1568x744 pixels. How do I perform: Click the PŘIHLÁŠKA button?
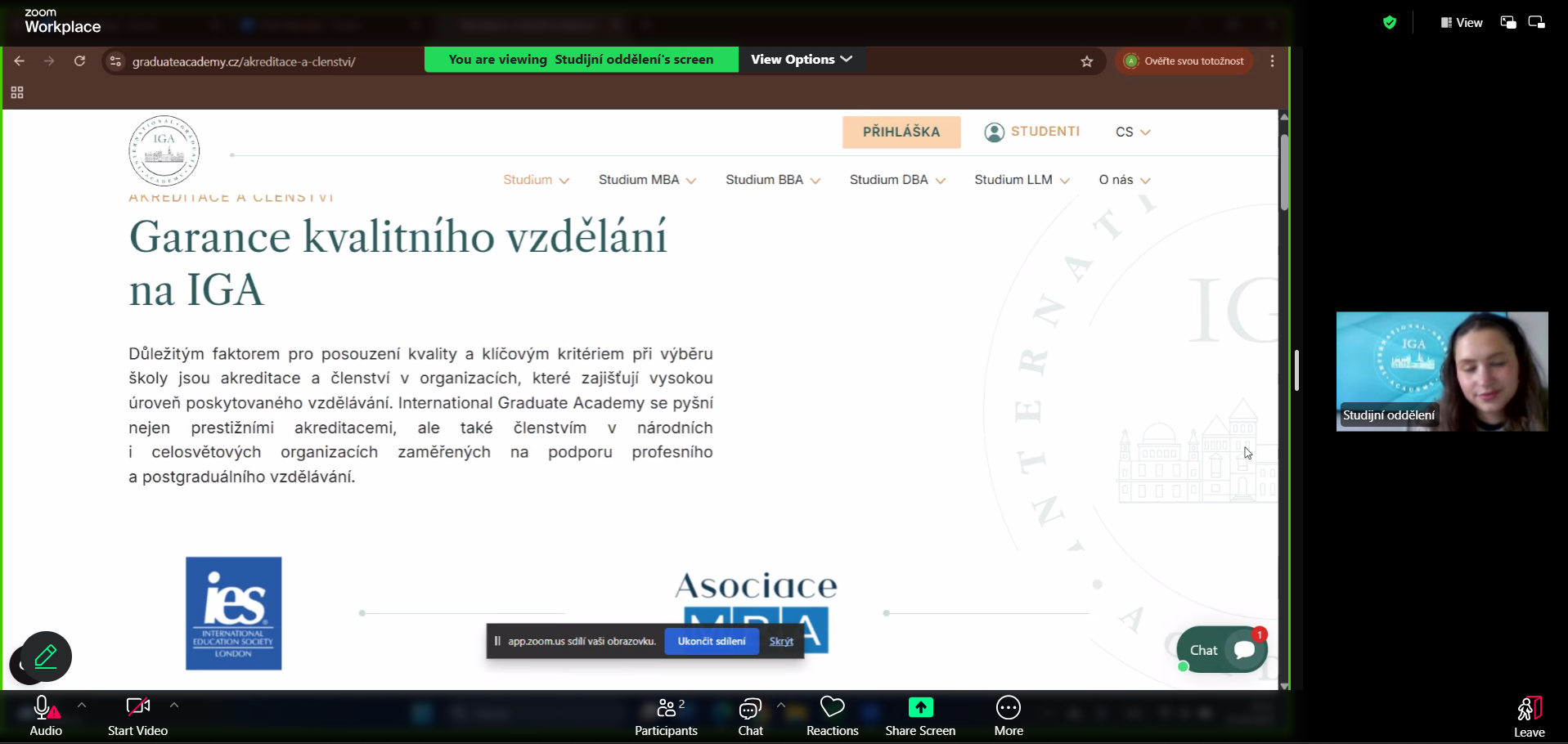point(901,132)
